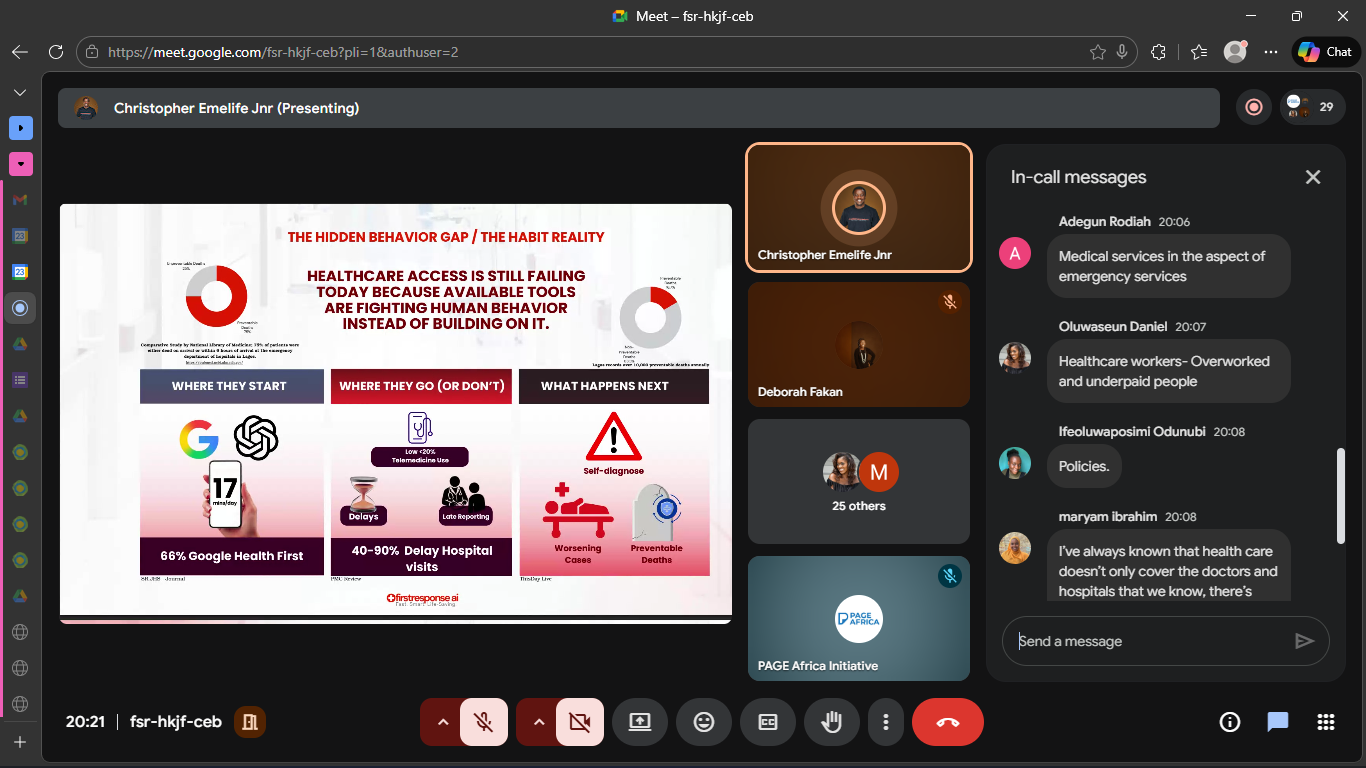Image resolution: width=1366 pixels, height=768 pixels.
Task: Click the 'Policies.' chat message
Action: (x=1084, y=466)
